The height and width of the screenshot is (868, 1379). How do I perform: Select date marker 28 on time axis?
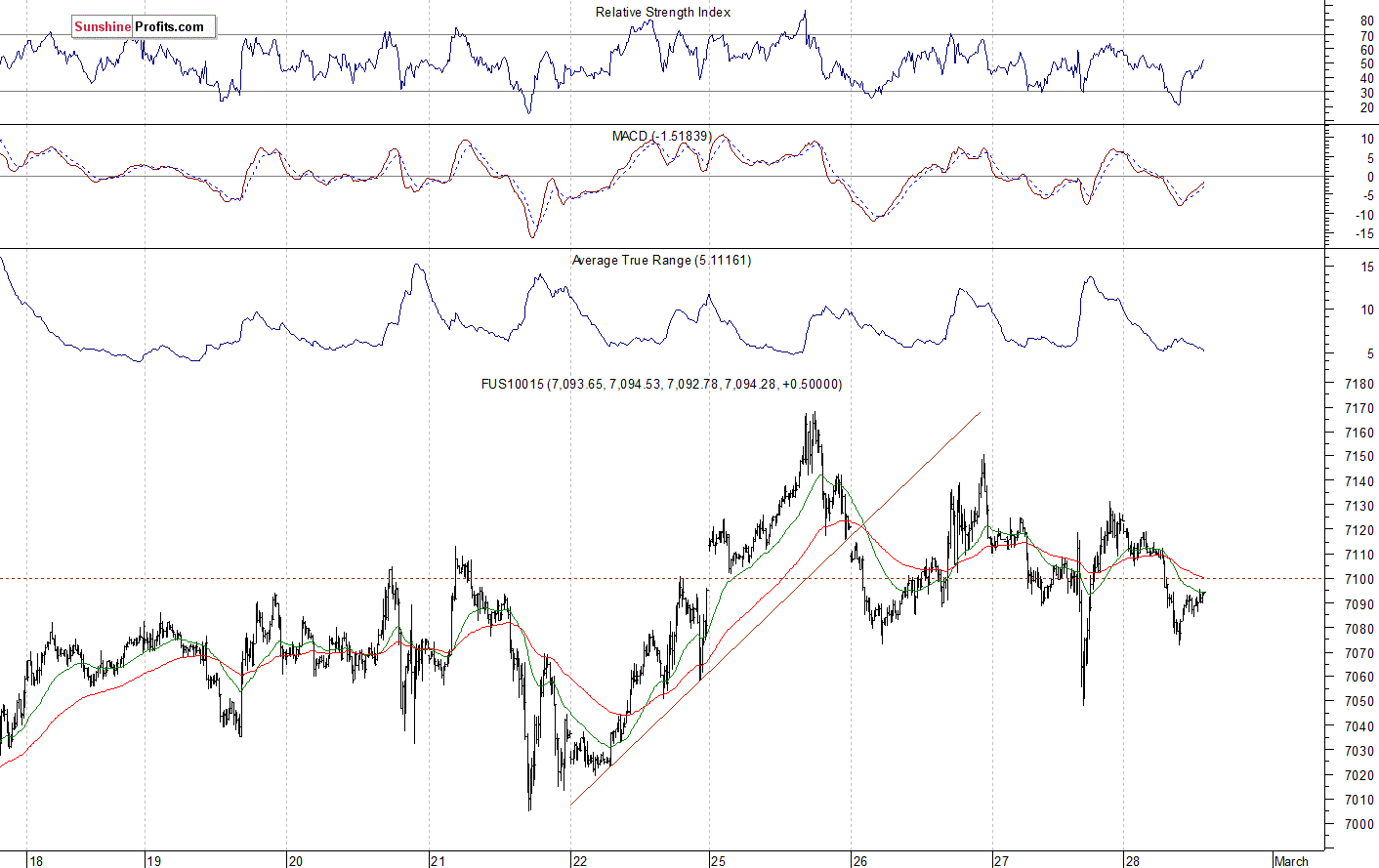pyautogui.click(x=1132, y=861)
